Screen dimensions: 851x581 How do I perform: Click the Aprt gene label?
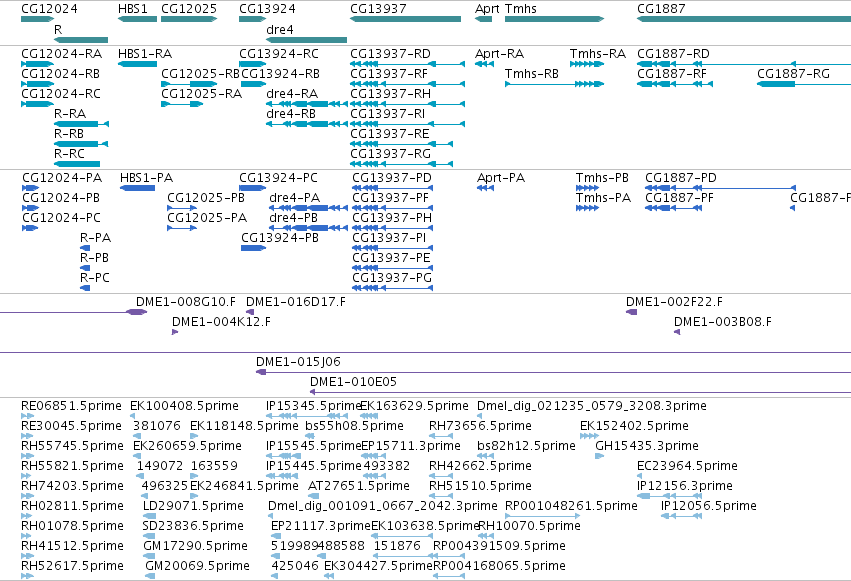(x=487, y=9)
